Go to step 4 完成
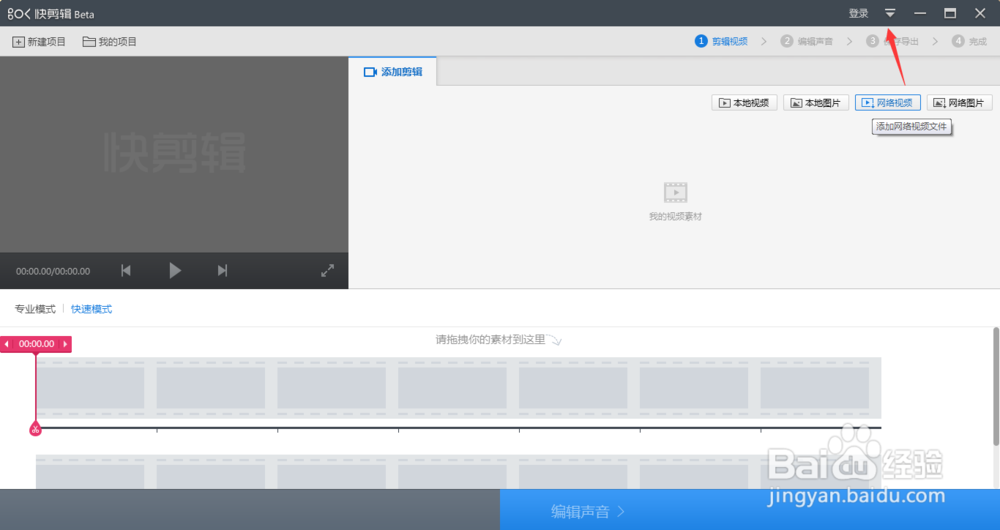The image size is (1000, 530). [969, 41]
